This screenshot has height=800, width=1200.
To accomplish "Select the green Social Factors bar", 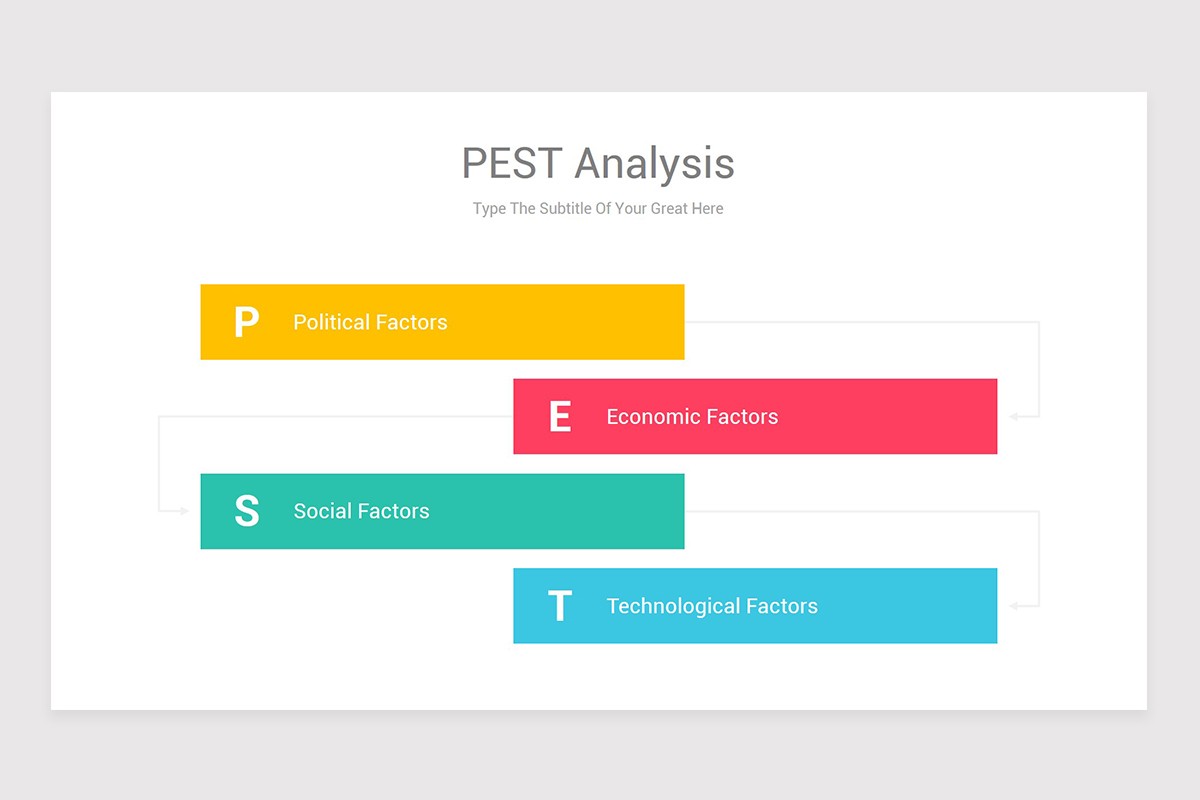I will coord(442,511).
